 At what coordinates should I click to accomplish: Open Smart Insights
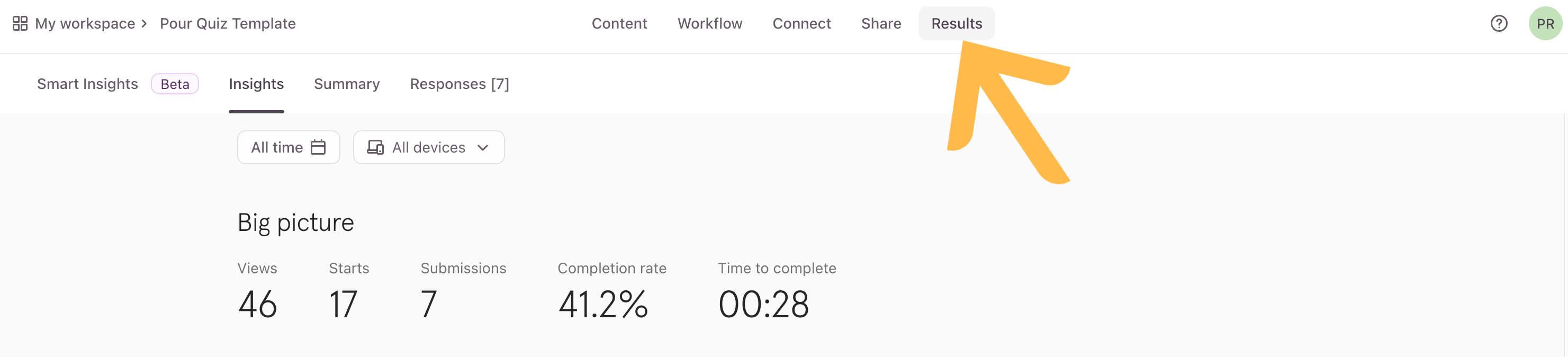88,84
